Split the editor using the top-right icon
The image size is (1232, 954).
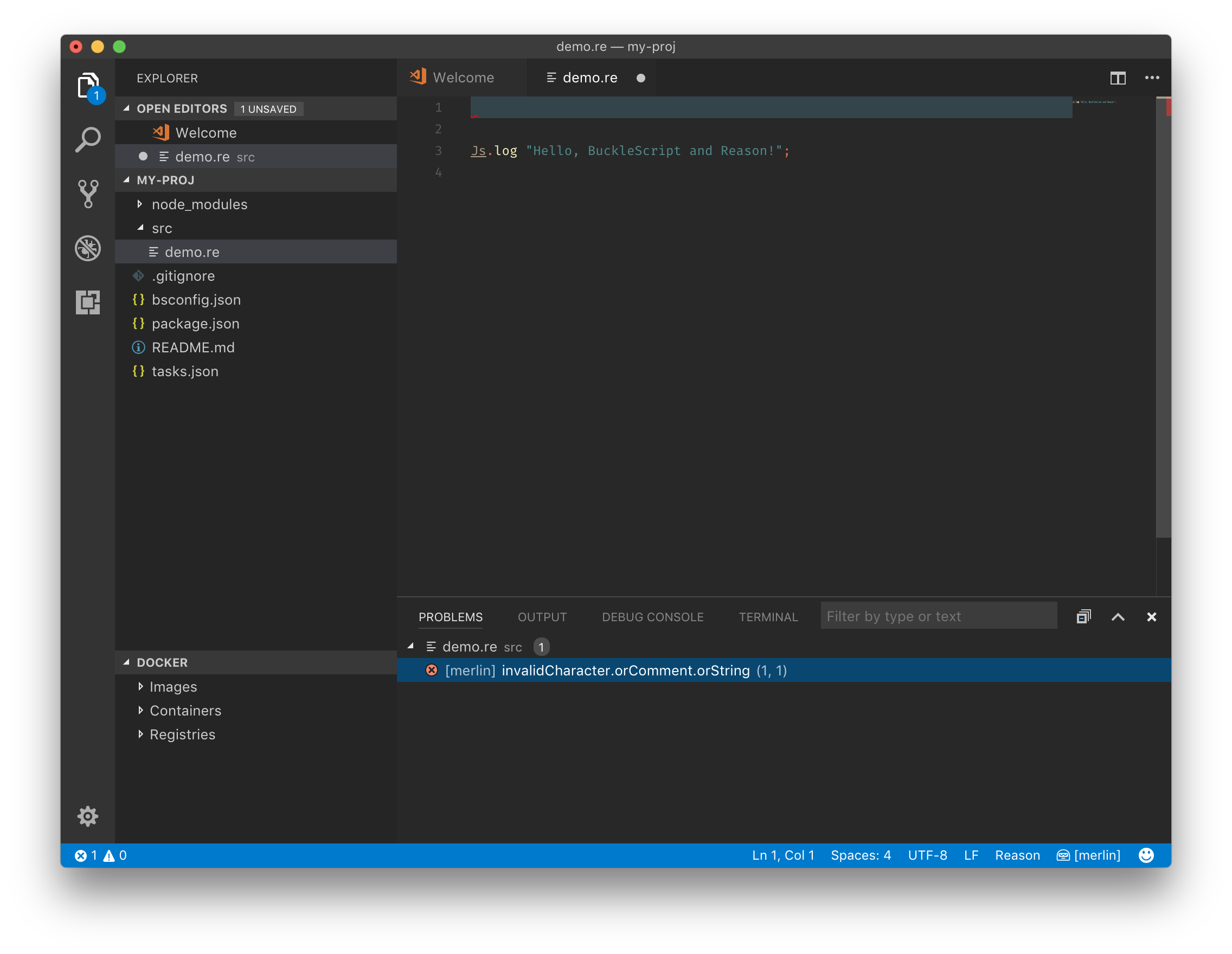1118,78
